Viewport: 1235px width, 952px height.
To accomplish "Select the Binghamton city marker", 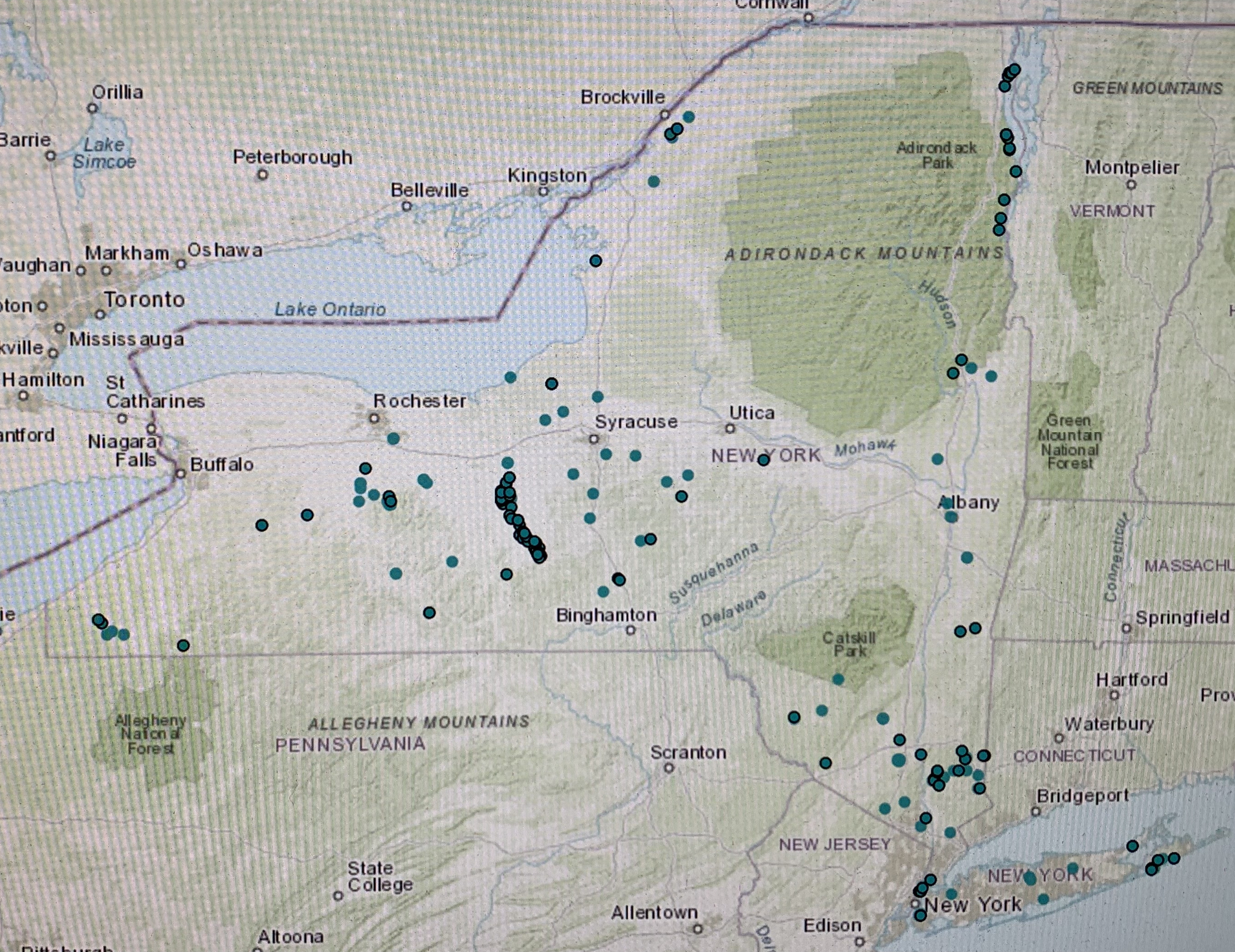I will pyautogui.click(x=631, y=630).
